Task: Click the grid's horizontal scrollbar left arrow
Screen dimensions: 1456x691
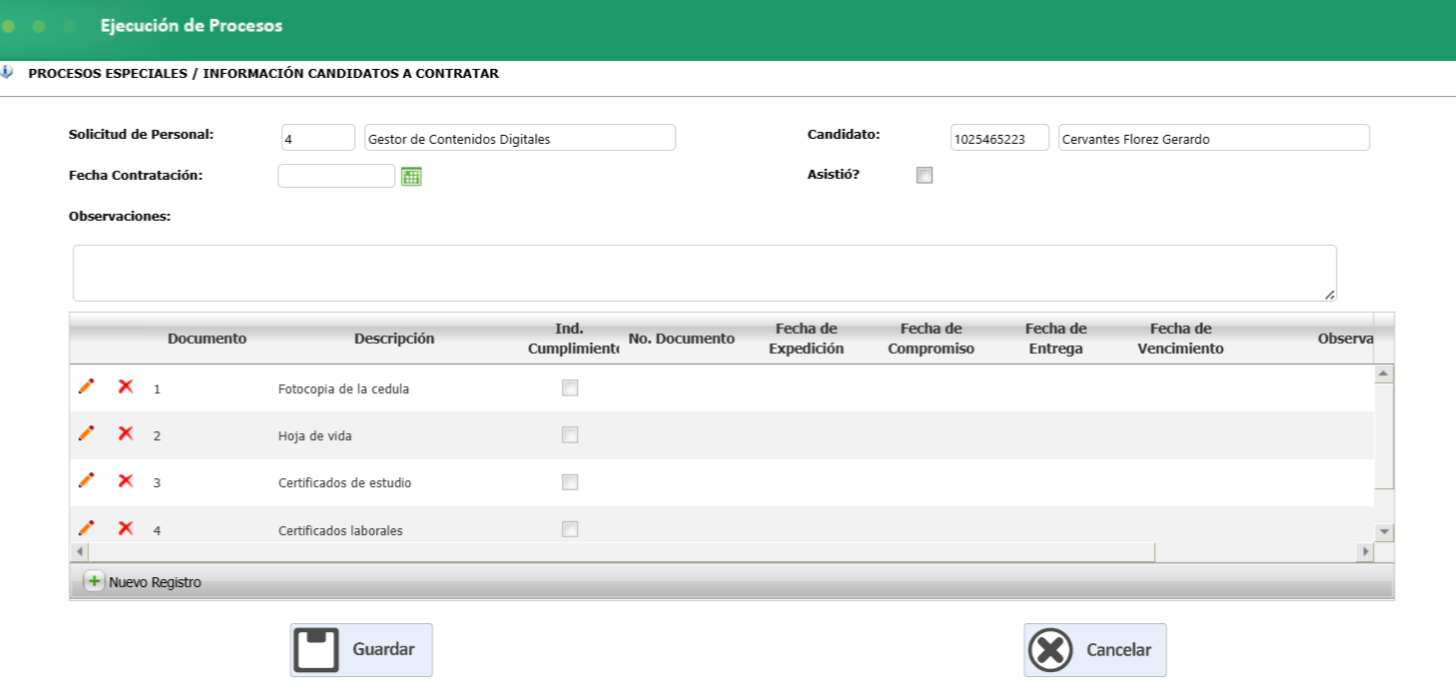Action: tap(80, 552)
